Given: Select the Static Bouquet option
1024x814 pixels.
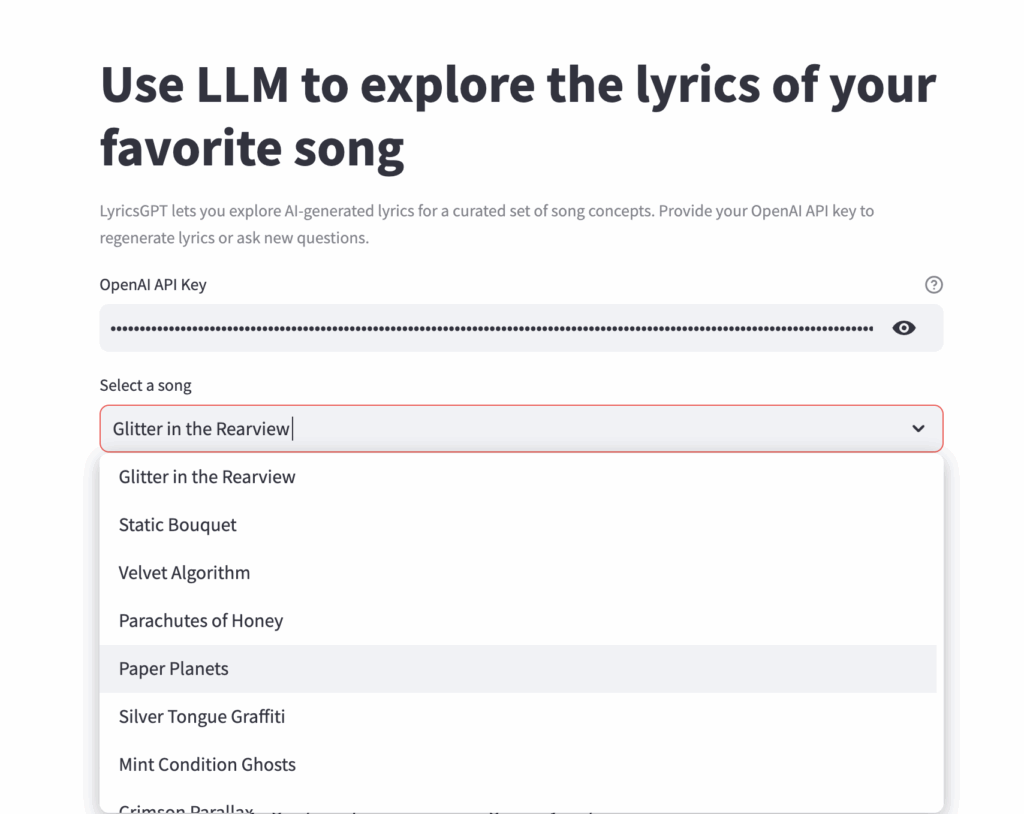Looking at the screenshot, I should click(178, 525).
